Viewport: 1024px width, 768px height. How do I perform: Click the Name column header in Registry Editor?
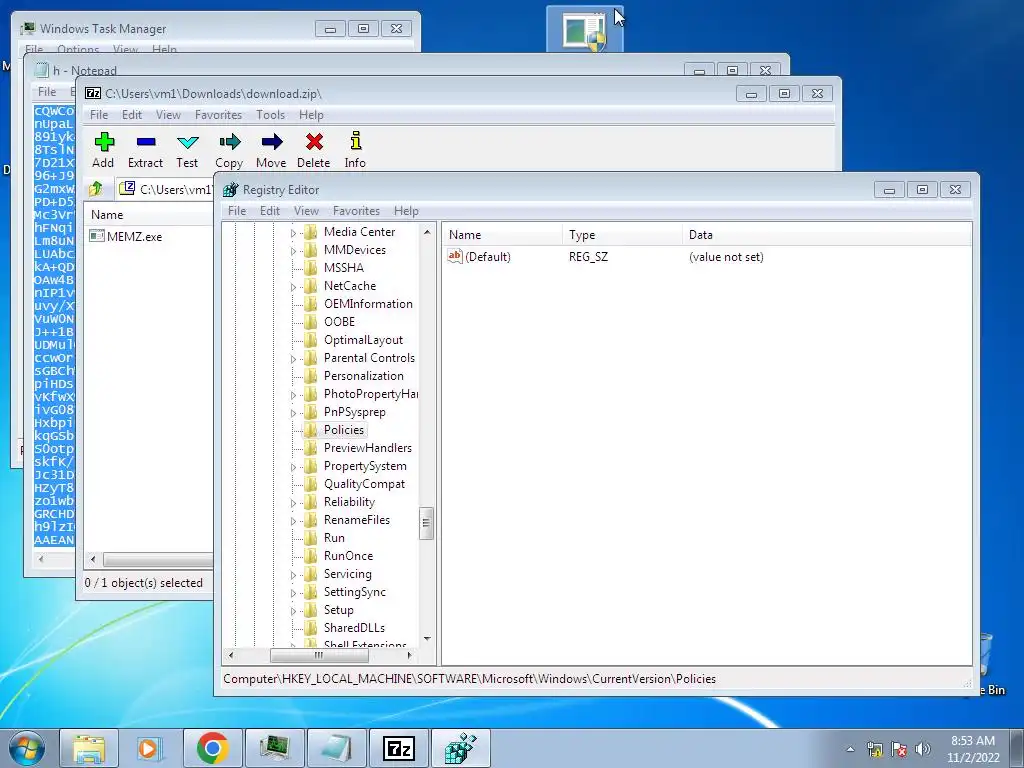click(x=502, y=235)
